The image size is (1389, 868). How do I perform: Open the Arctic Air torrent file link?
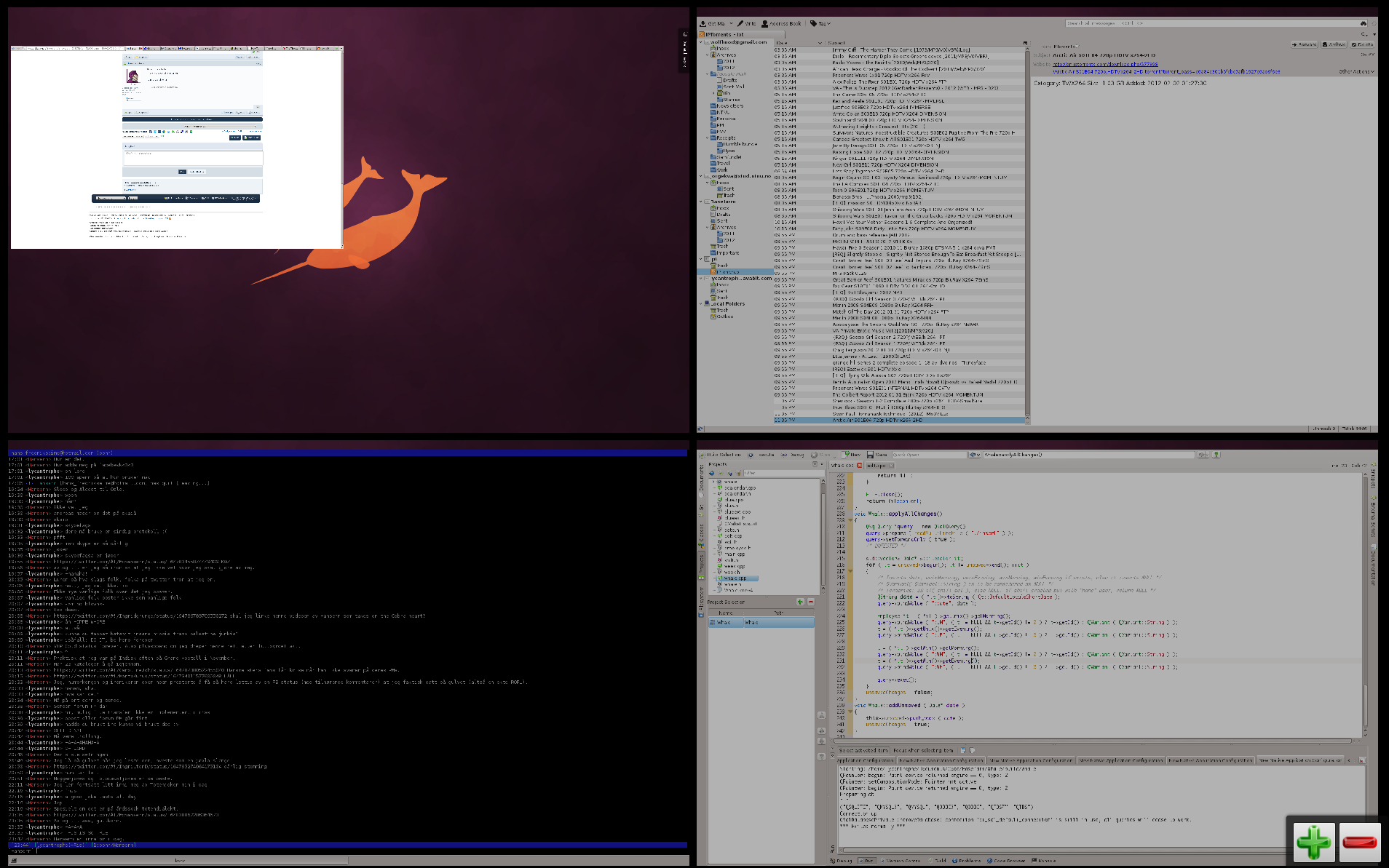click(1166, 72)
